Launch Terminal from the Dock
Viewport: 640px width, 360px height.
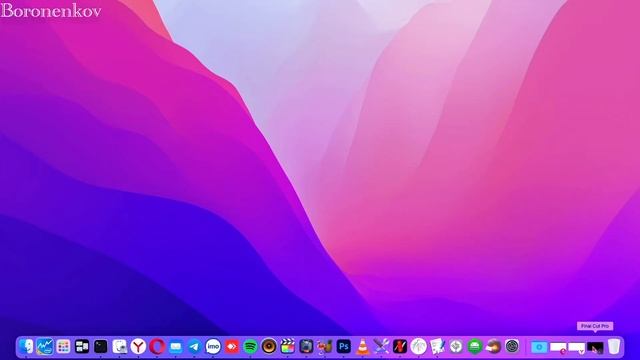[101, 347]
